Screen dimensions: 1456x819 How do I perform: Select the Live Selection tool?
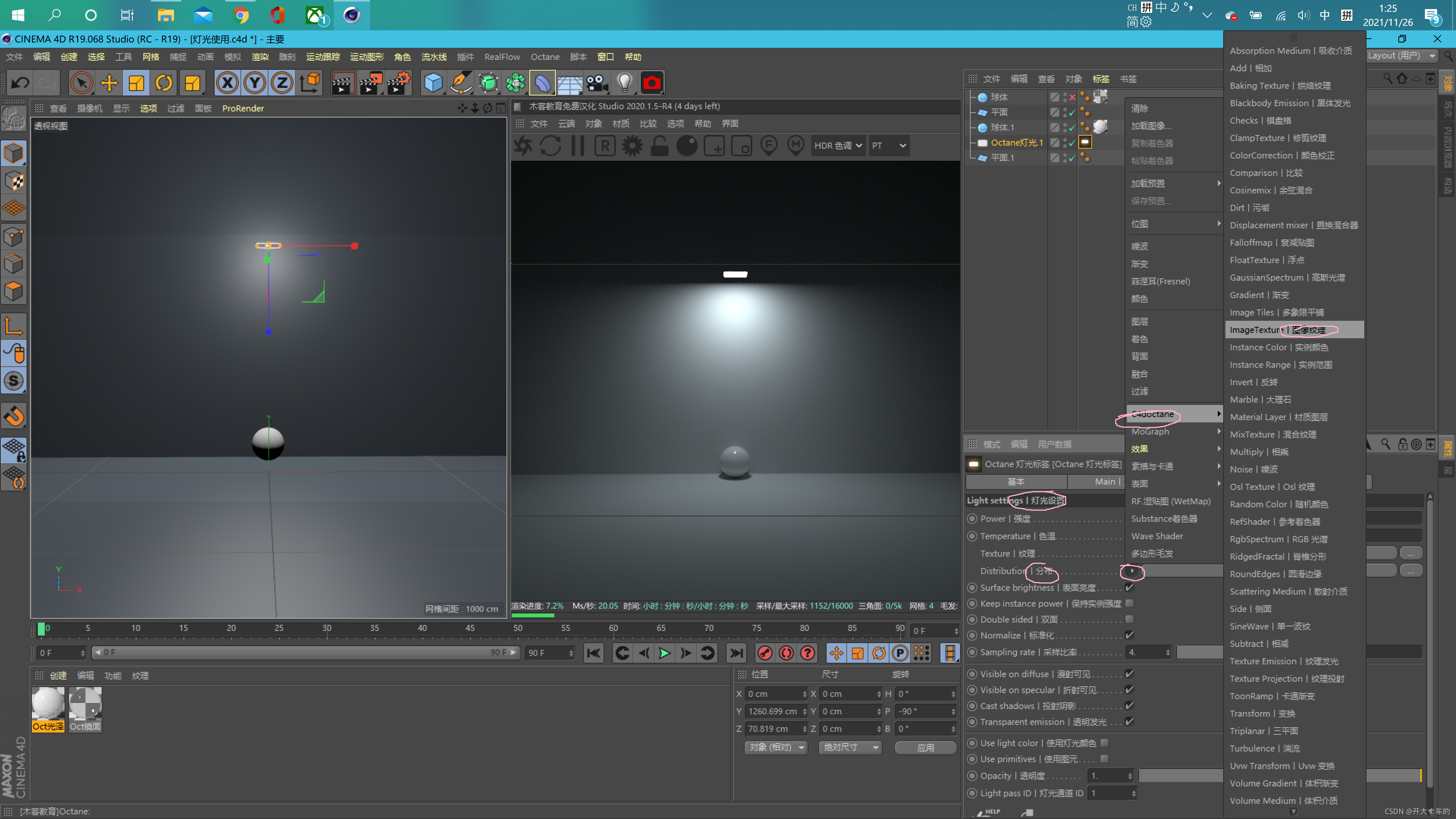[82, 83]
